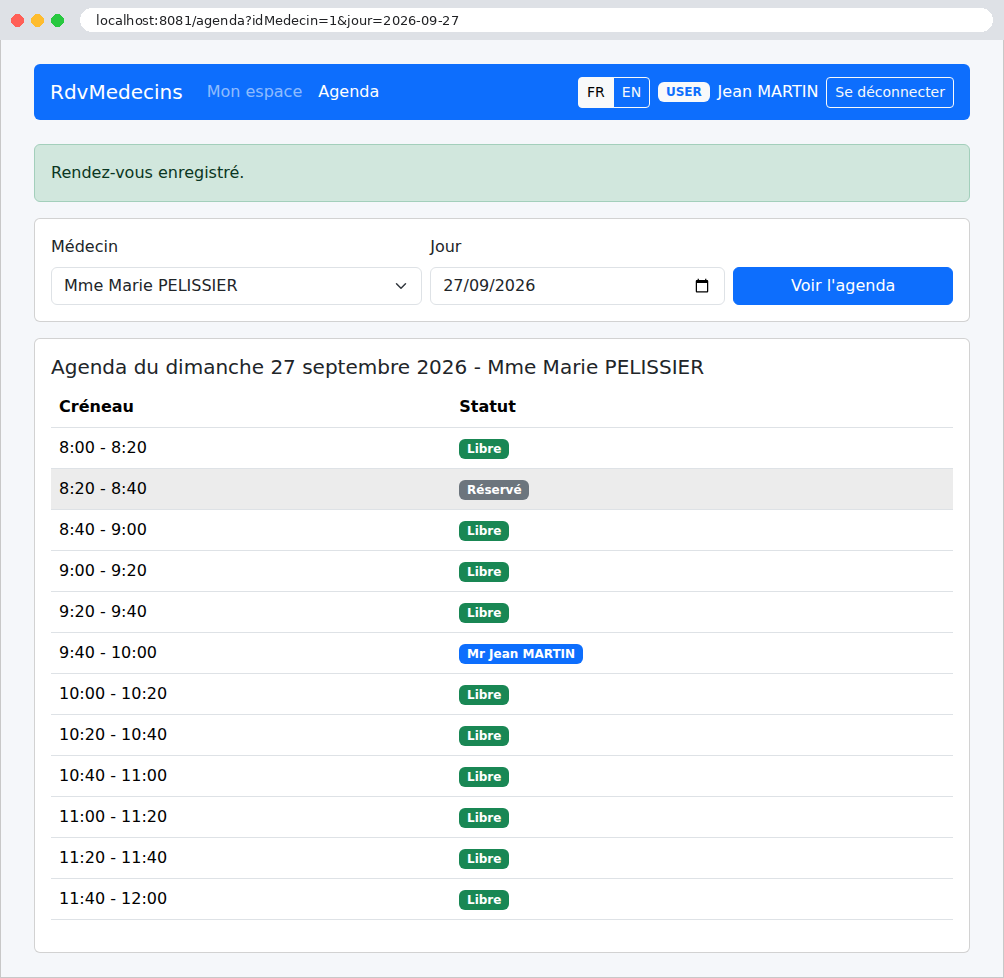Switch language to EN
This screenshot has height=978, width=1004.
(631, 92)
